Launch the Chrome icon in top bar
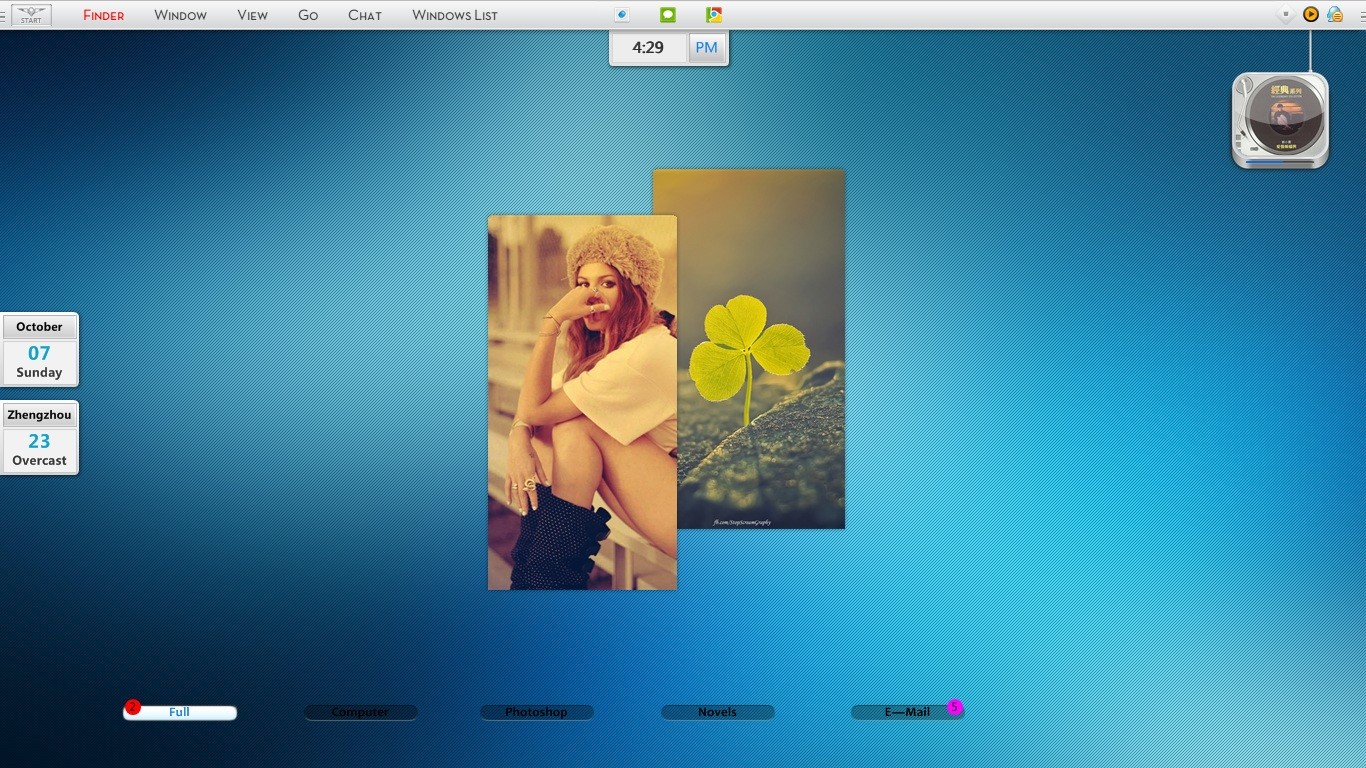Image resolution: width=1366 pixels, height=768 pixels. 713,15
